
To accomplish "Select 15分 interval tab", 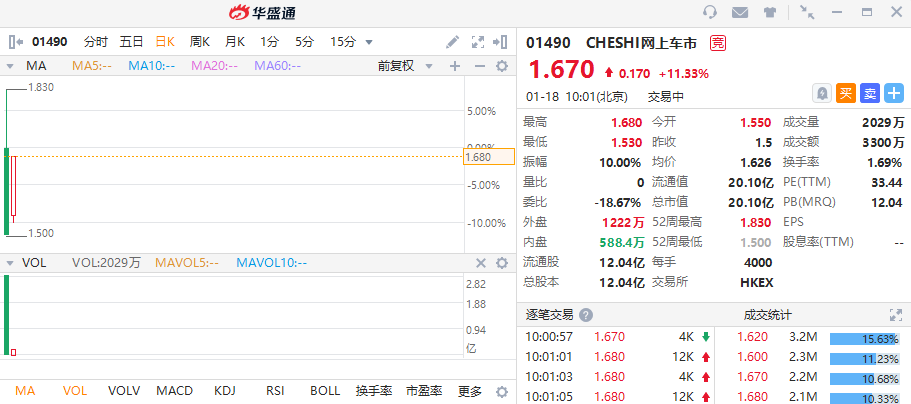I will coord(343,42).
